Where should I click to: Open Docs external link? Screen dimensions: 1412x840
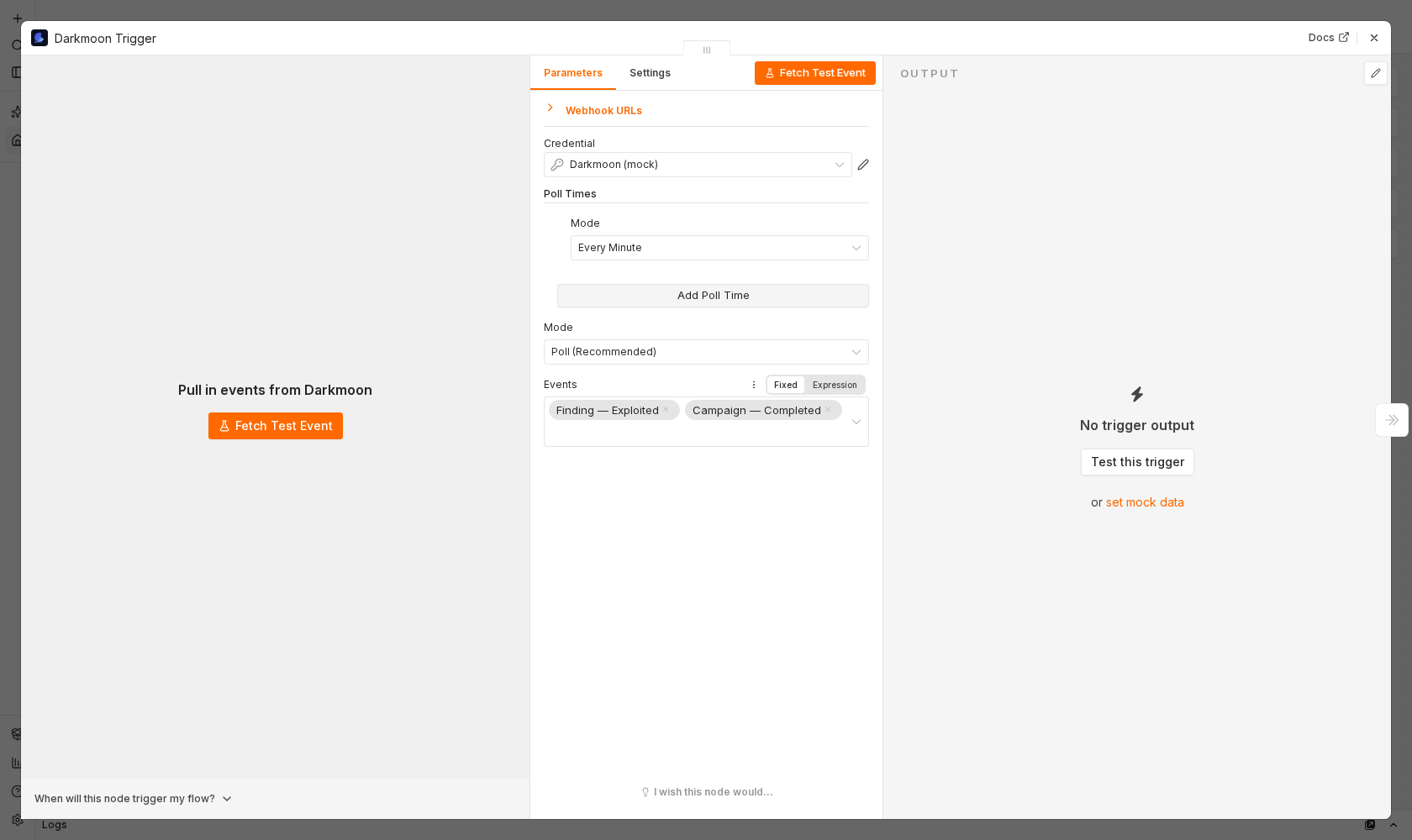(x=1329, y=38)
